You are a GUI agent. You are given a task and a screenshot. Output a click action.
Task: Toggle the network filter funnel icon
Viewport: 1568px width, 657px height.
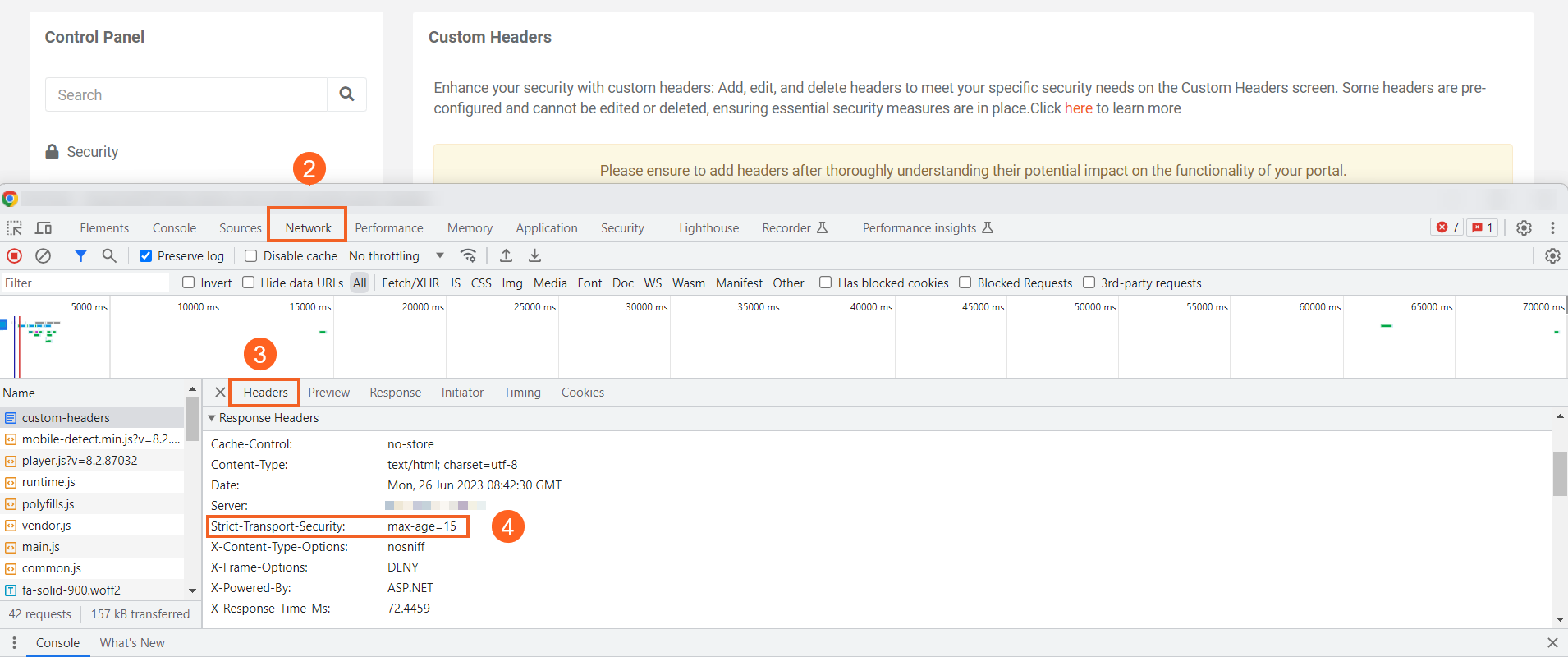tap(80, 256)
